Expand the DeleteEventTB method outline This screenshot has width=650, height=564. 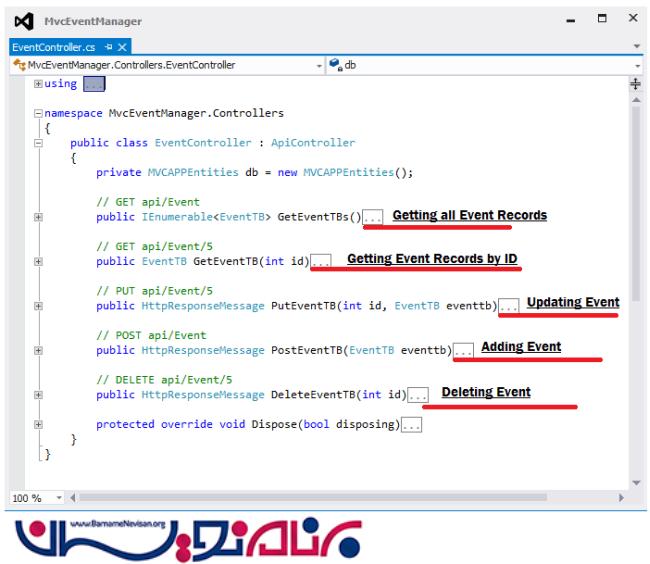point(38,395)
